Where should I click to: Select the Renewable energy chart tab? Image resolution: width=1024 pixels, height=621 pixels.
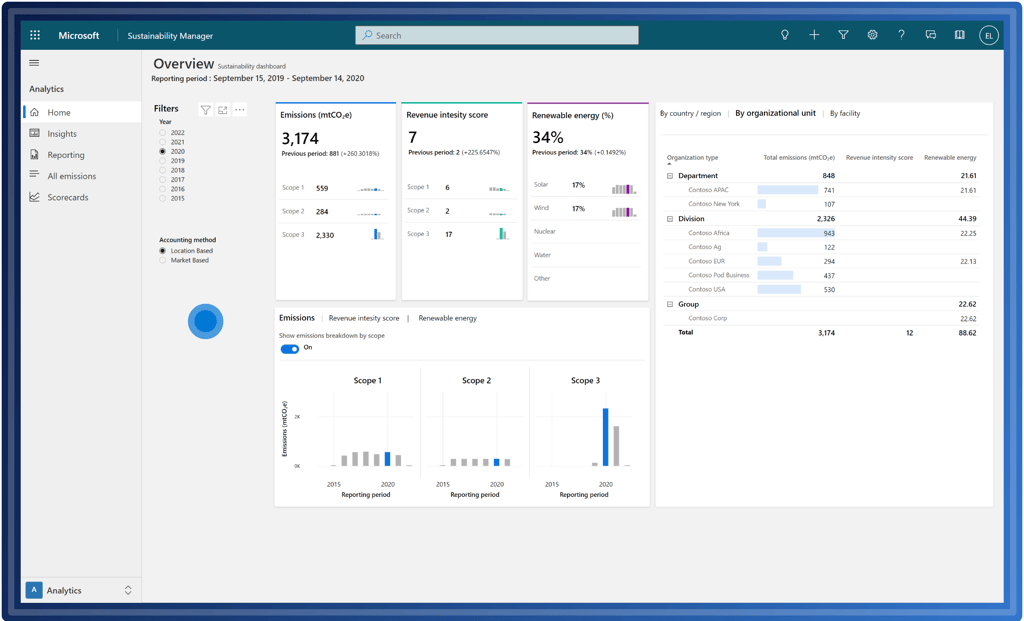tap(447, 318)
